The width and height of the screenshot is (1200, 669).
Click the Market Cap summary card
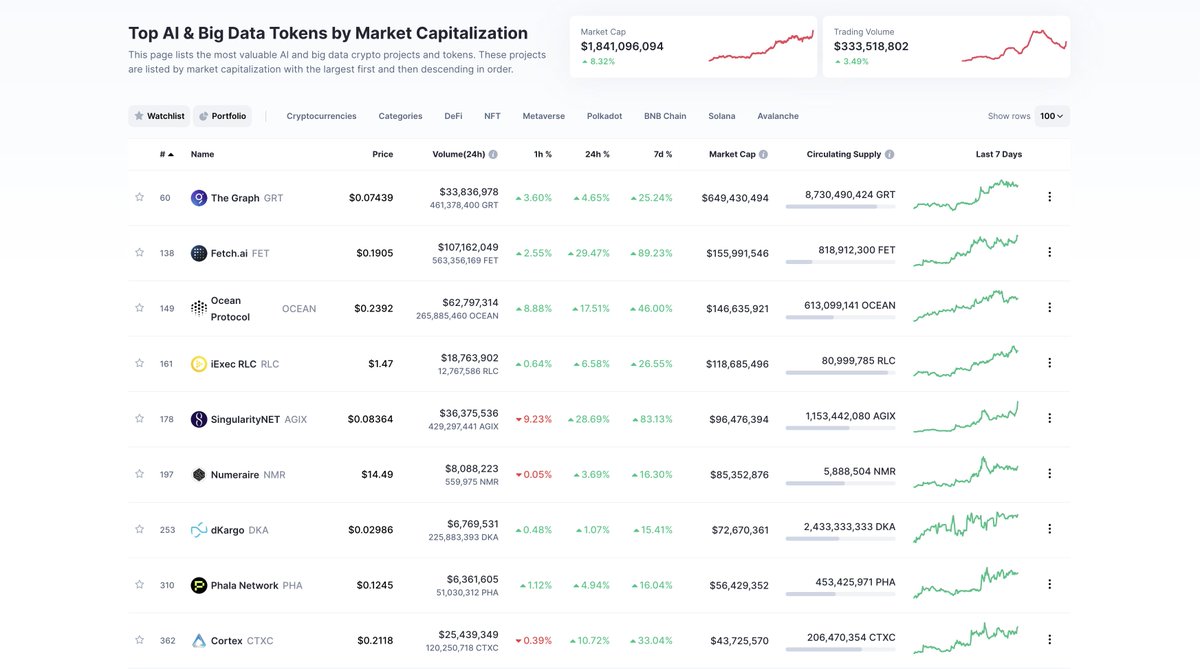click(693, 46)
